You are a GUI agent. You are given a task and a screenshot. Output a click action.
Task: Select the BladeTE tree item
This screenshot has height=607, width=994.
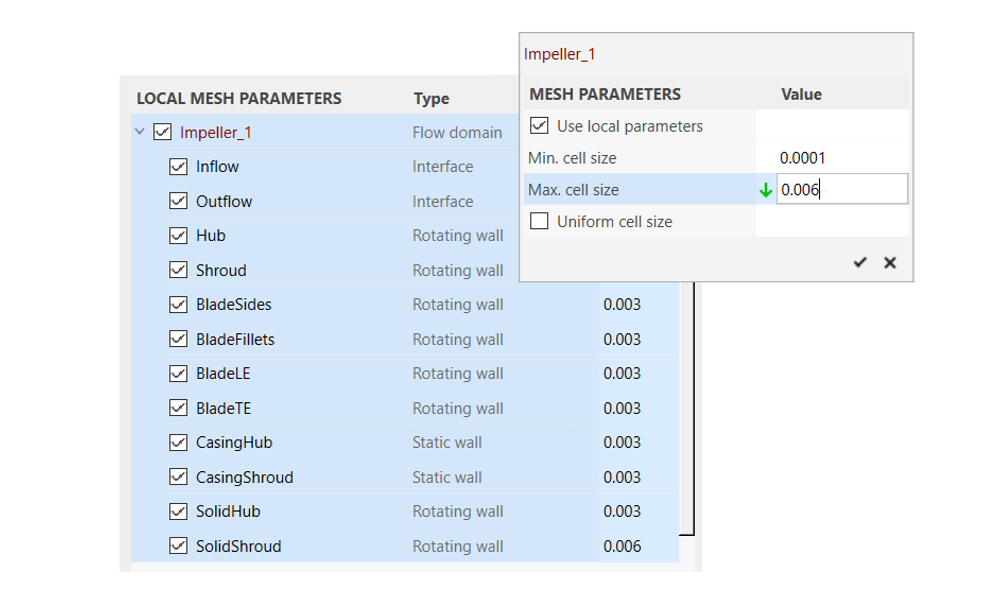[x=223, y=409]
